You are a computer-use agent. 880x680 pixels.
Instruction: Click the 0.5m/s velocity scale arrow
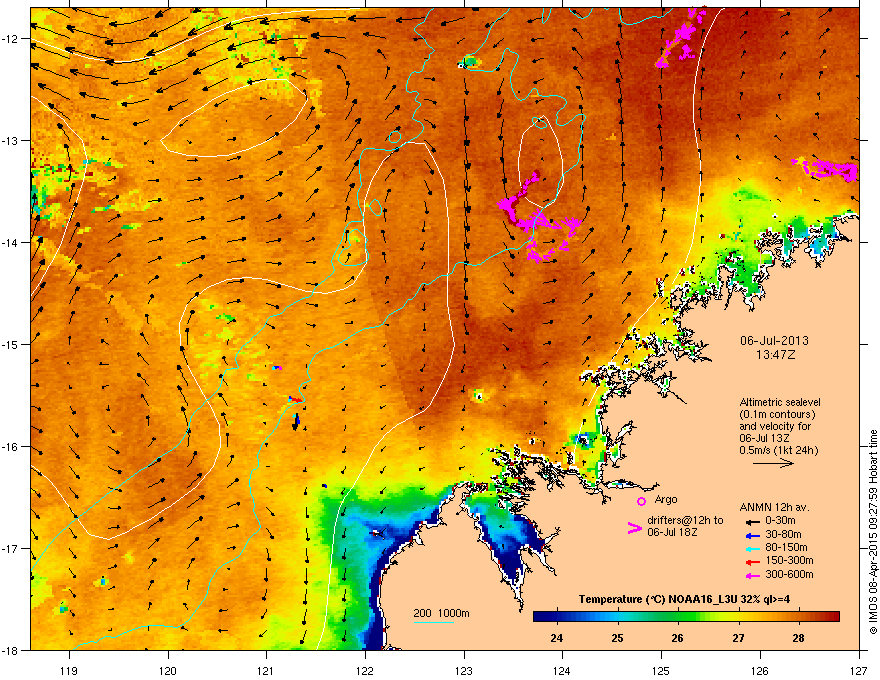[773, 463]
